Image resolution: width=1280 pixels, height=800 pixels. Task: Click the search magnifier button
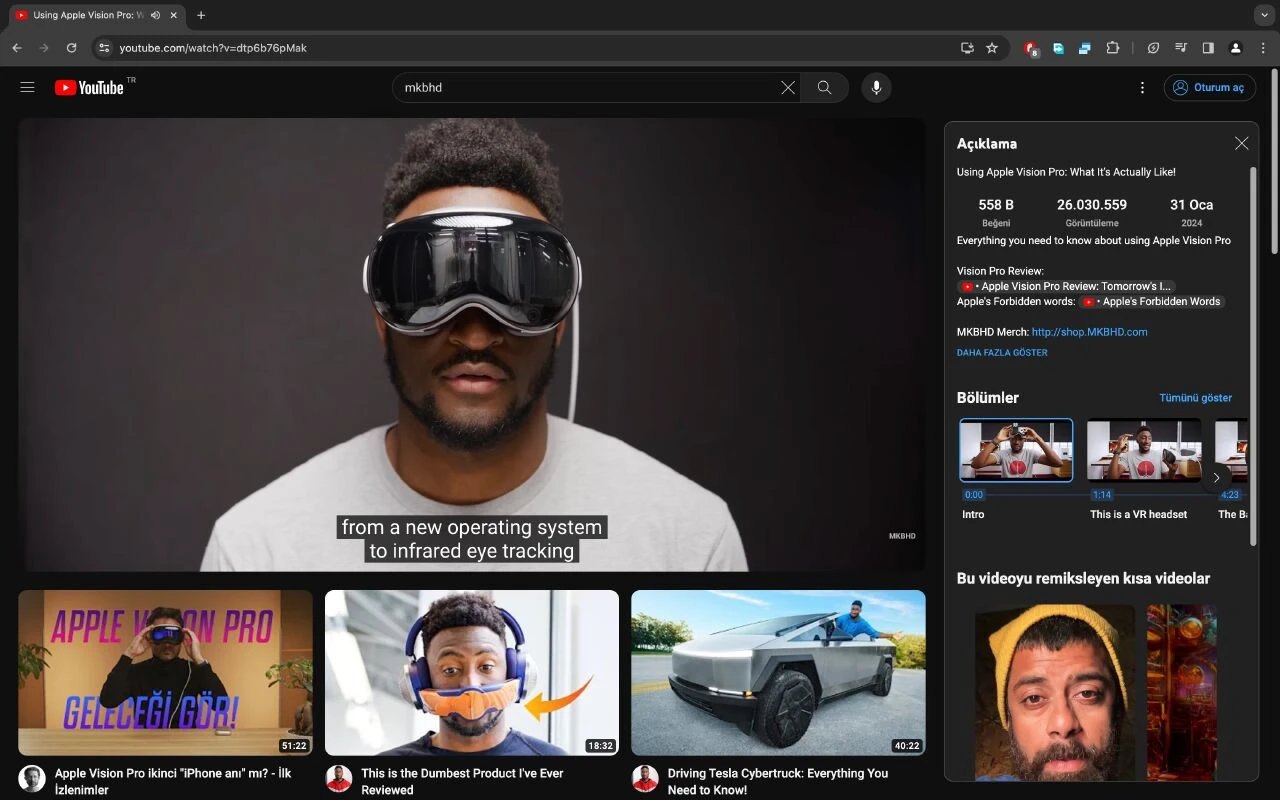(824, 88)
